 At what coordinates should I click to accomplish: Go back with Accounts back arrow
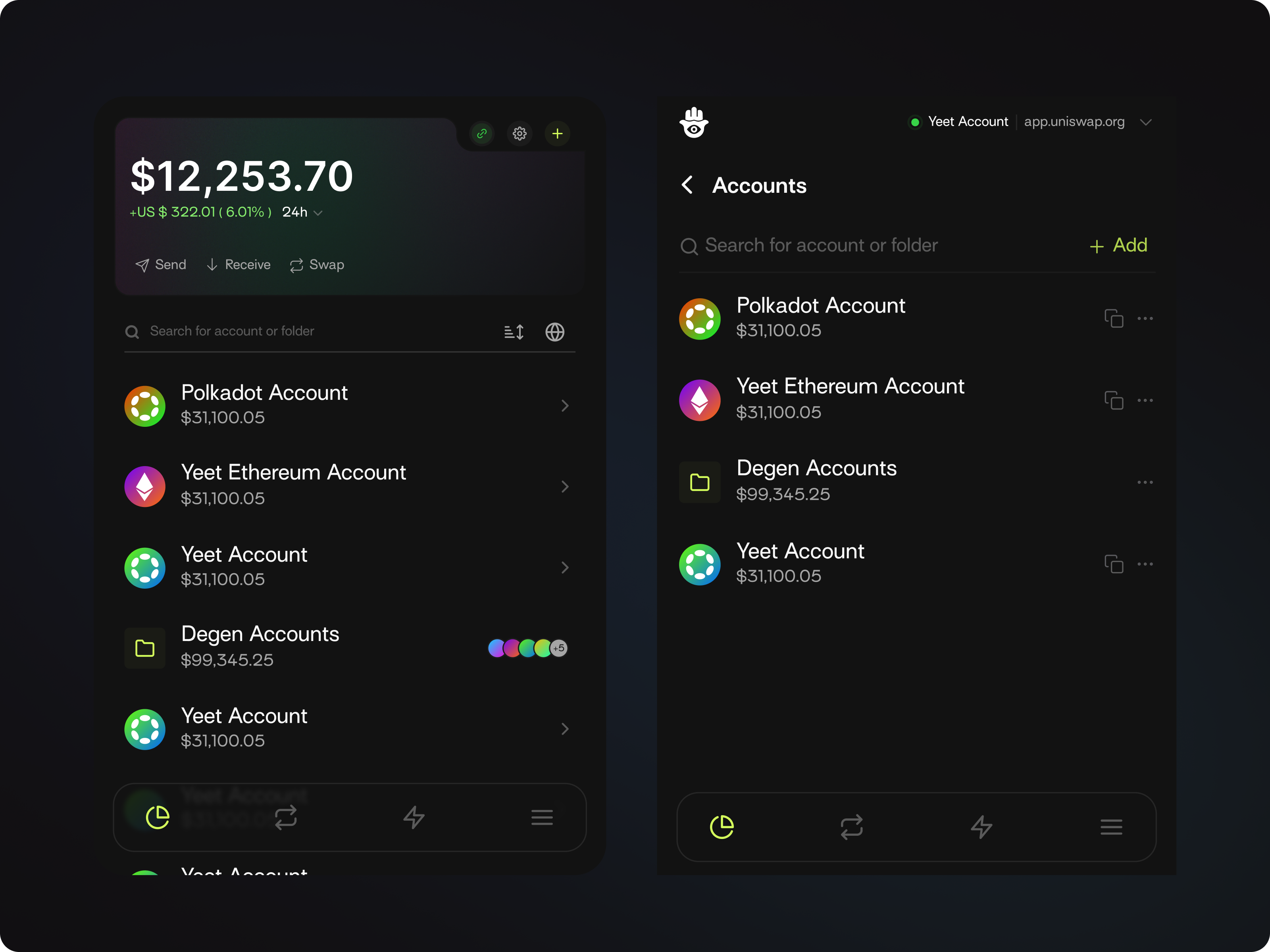(687, 185)
